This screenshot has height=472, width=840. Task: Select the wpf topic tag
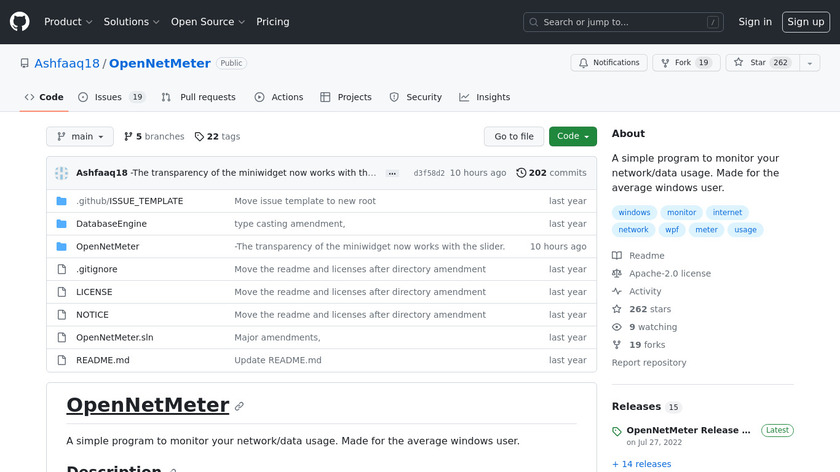click(671, 230)
